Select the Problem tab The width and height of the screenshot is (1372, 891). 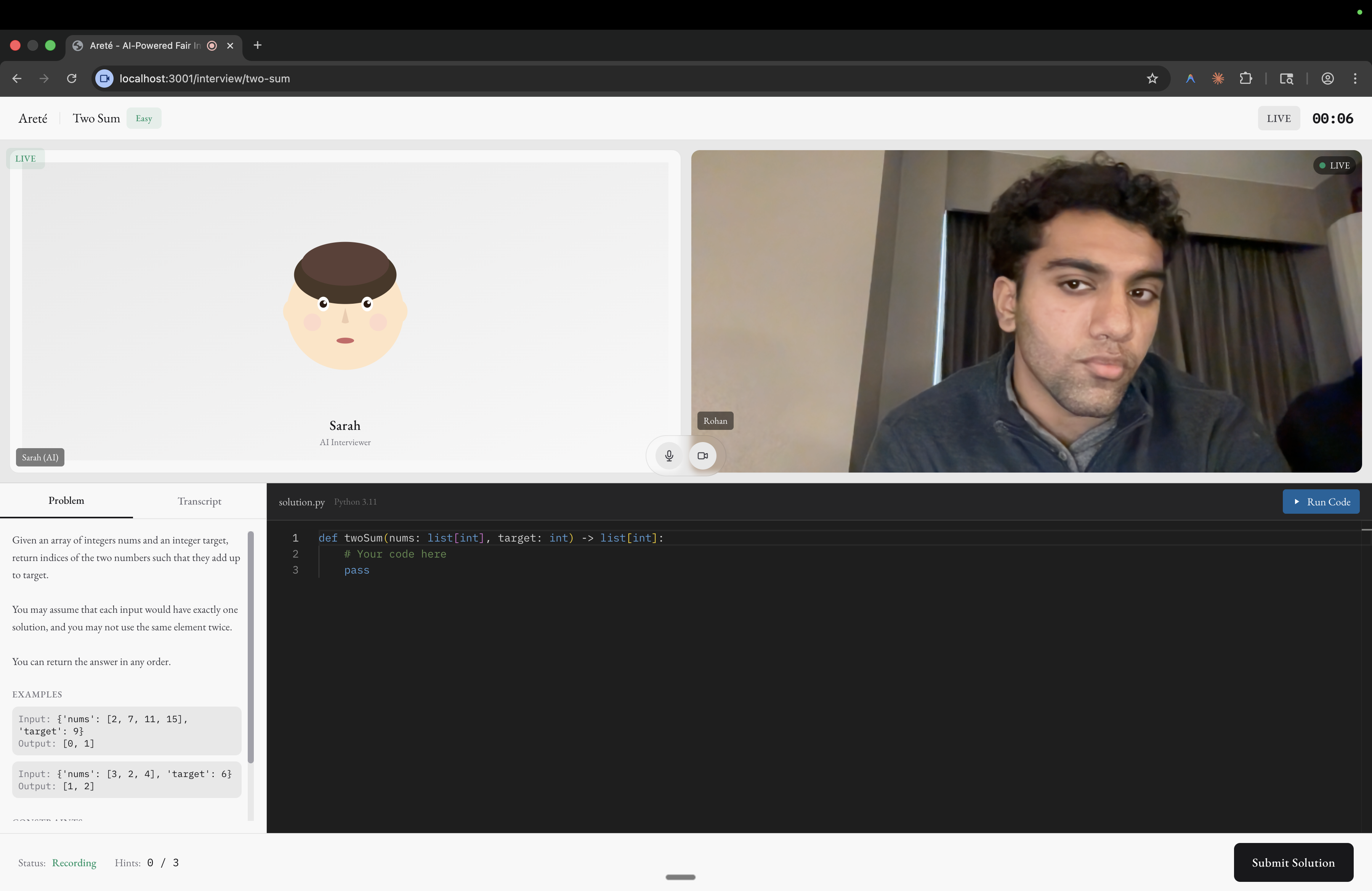[x=66, y=500]
